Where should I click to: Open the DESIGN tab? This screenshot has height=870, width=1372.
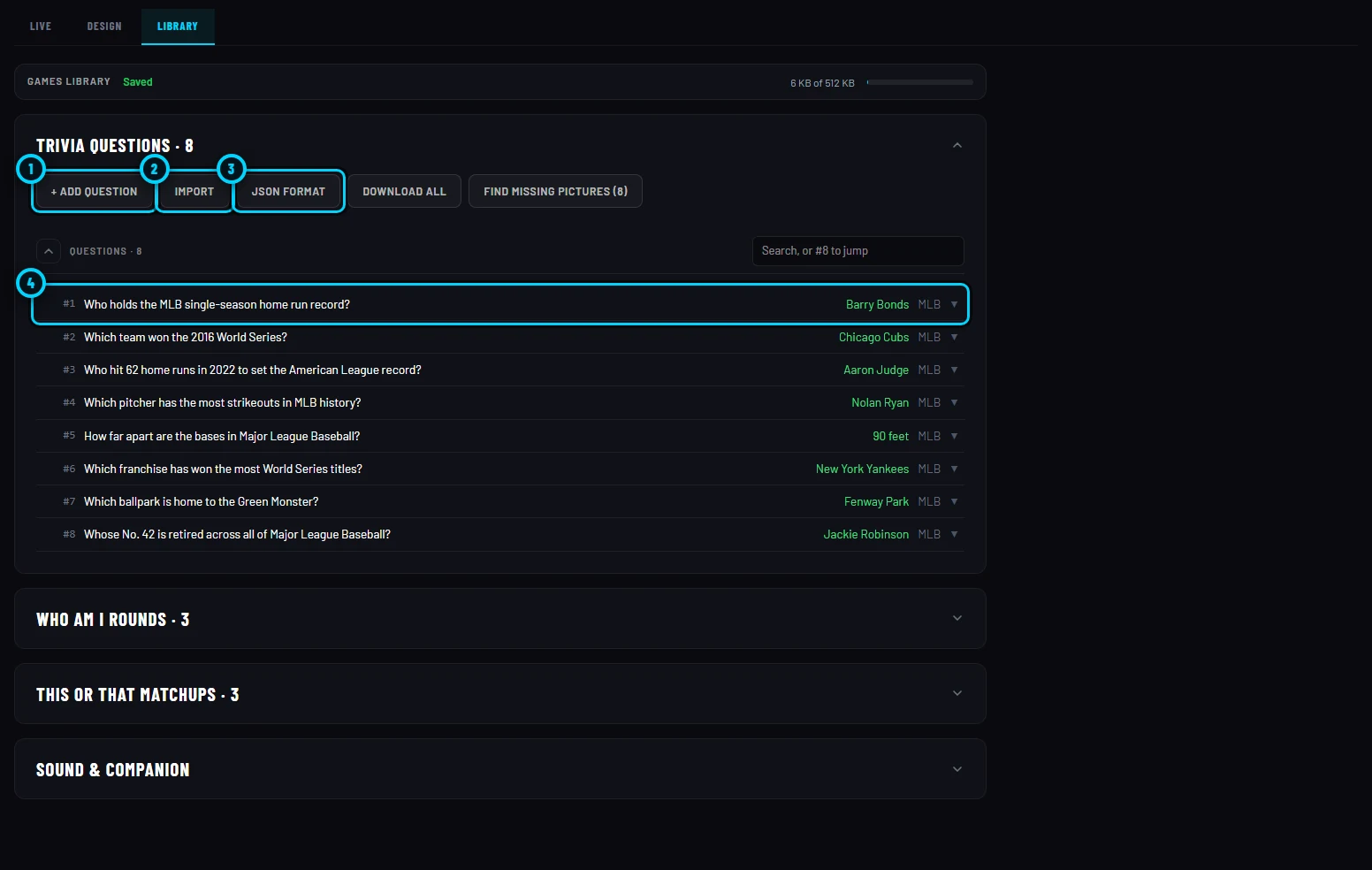pyautogui.click(x=104, y=27)
